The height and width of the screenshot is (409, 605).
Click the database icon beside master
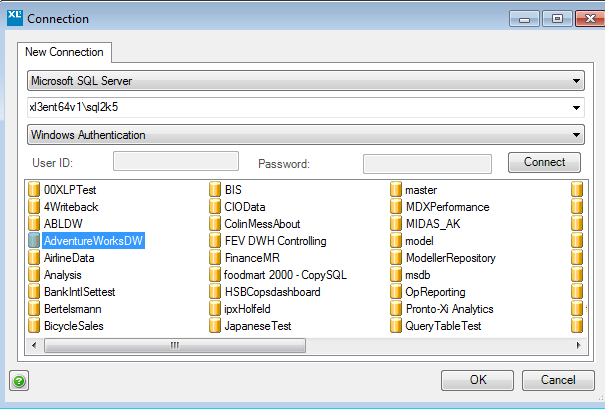click(x=396, y=190)
